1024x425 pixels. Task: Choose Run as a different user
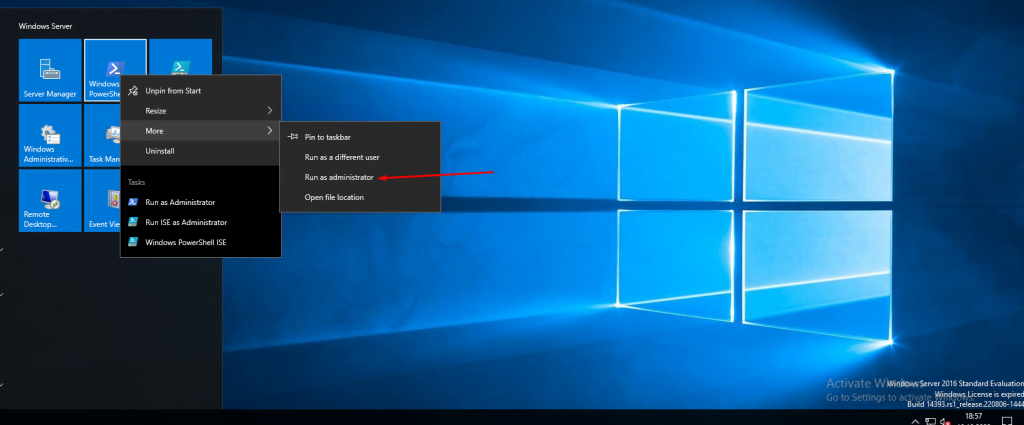pos(360,157)
